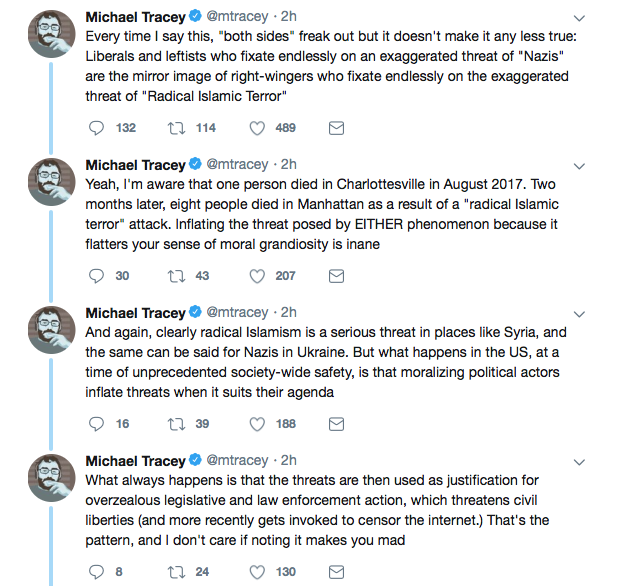Expand the first tweet's options chevron
The height and width of the screenshot is (586, 626).
tap(579, 19)
